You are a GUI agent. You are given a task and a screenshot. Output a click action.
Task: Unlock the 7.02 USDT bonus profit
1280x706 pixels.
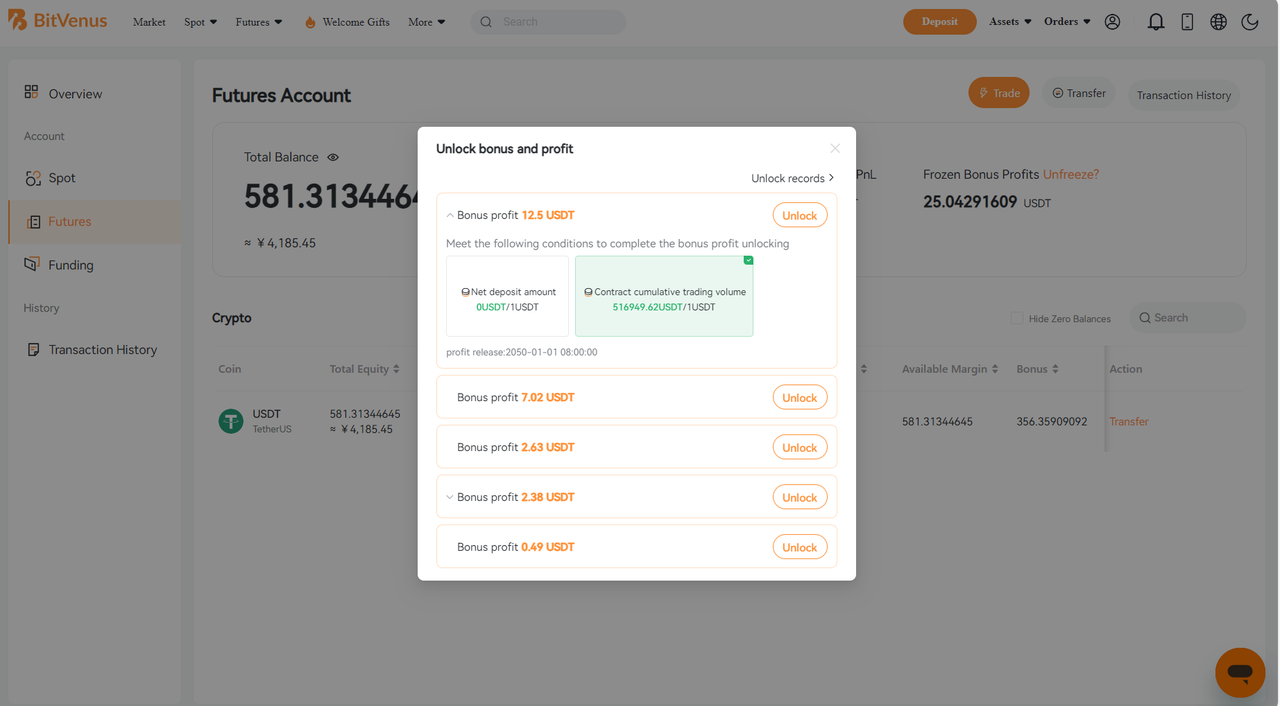[800, 397]
